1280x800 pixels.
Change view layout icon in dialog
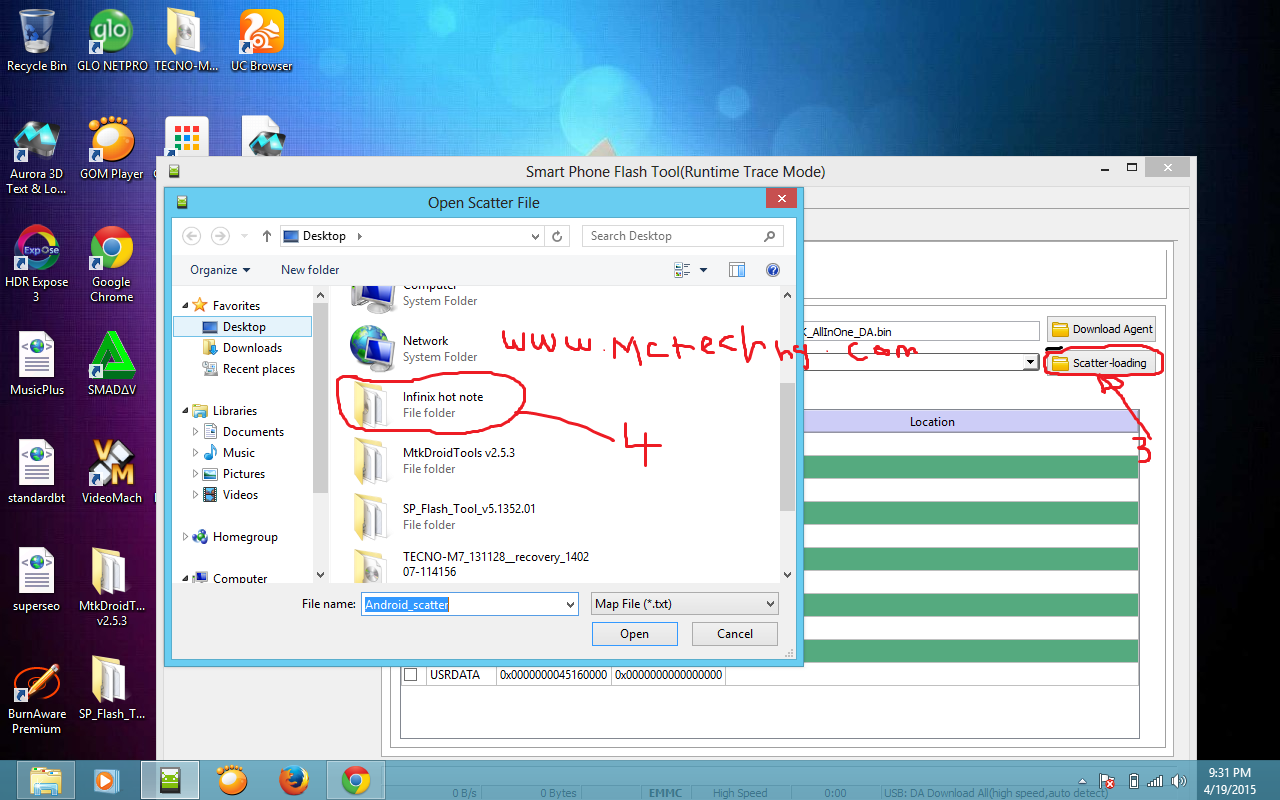[x=683, y=270]
